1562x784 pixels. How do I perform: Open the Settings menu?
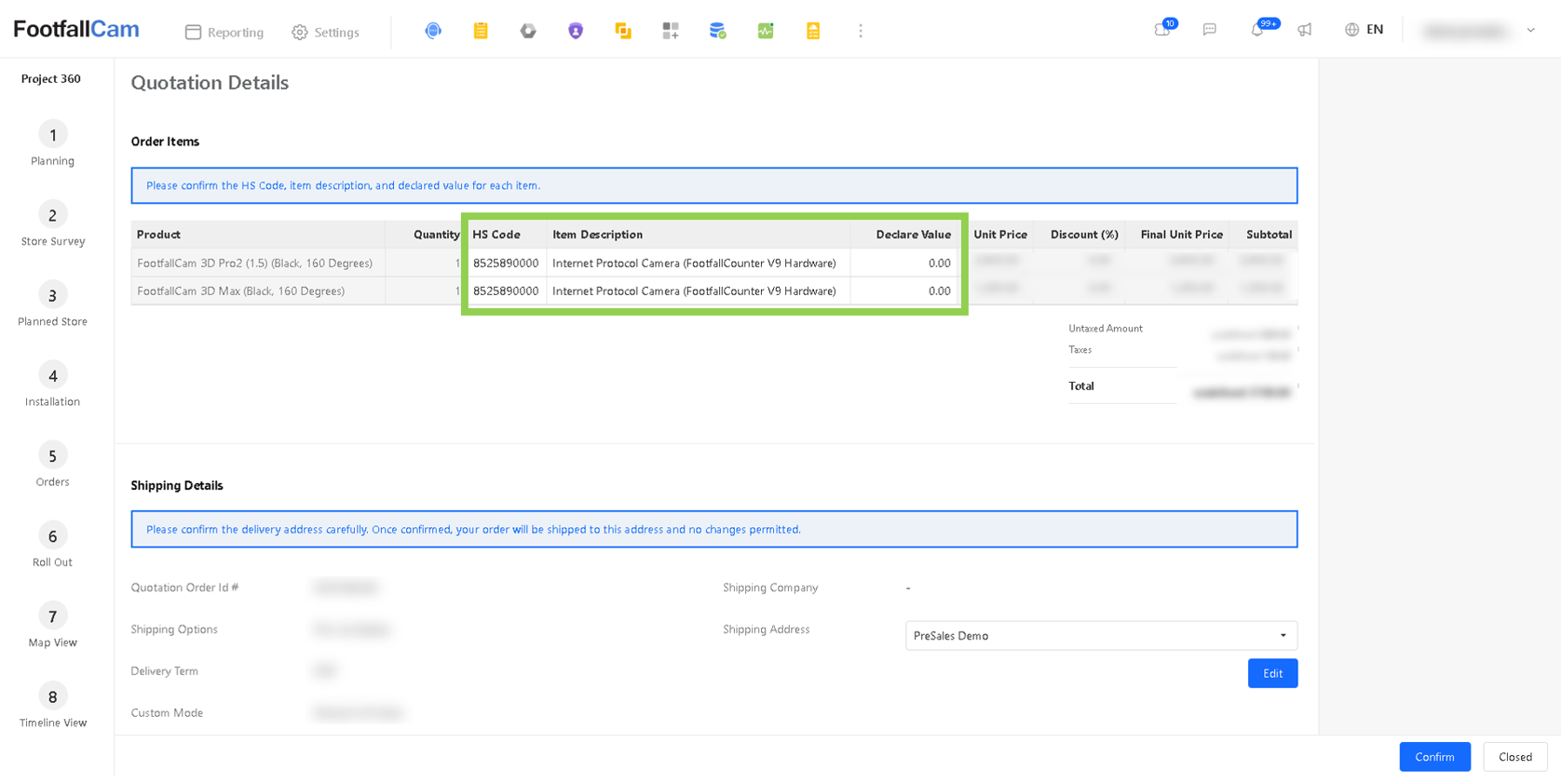[325, 33]
